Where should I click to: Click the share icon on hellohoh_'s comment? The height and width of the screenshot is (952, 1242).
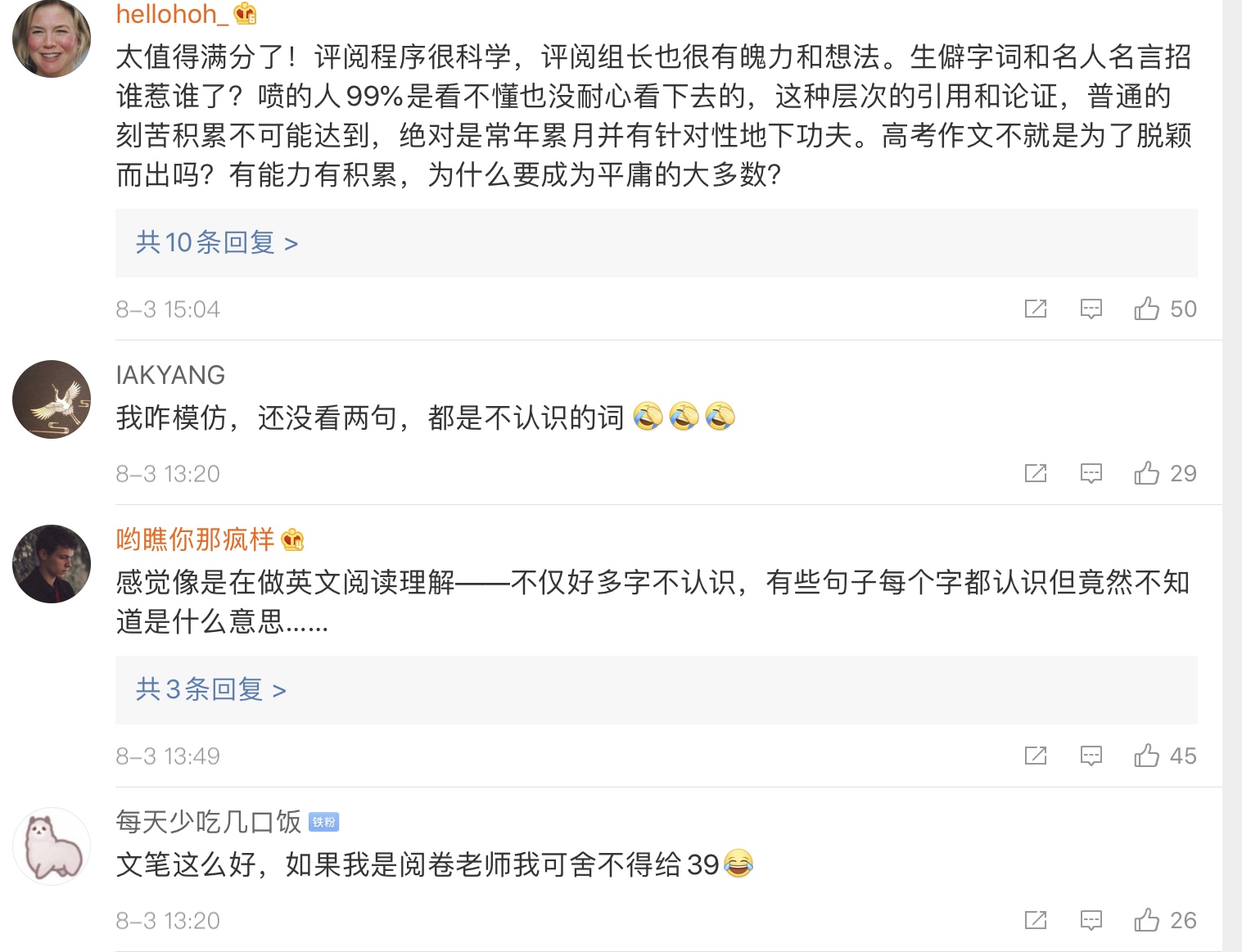1037,309
